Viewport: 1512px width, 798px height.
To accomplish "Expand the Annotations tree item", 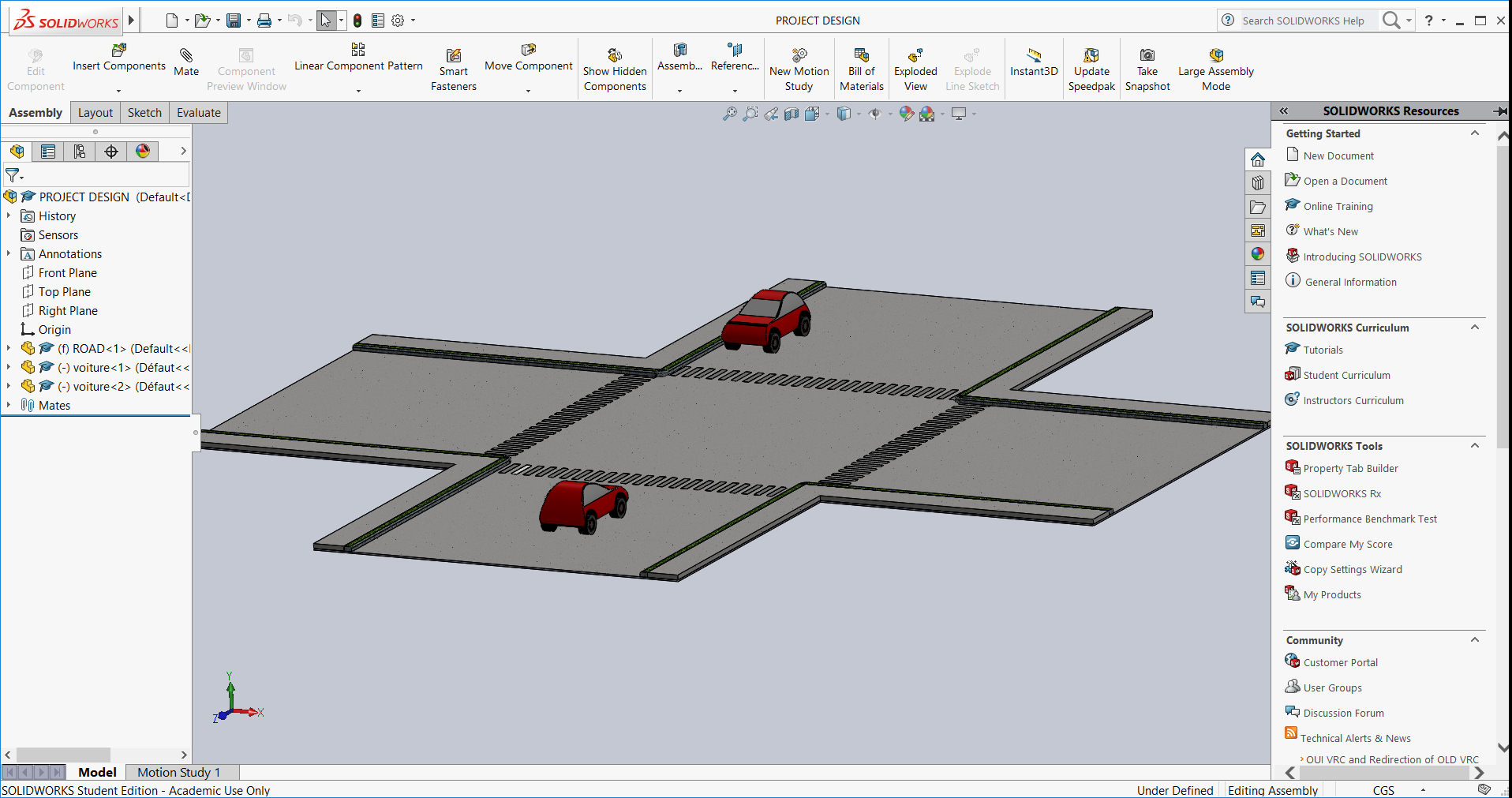I will [x=9, y=253].
